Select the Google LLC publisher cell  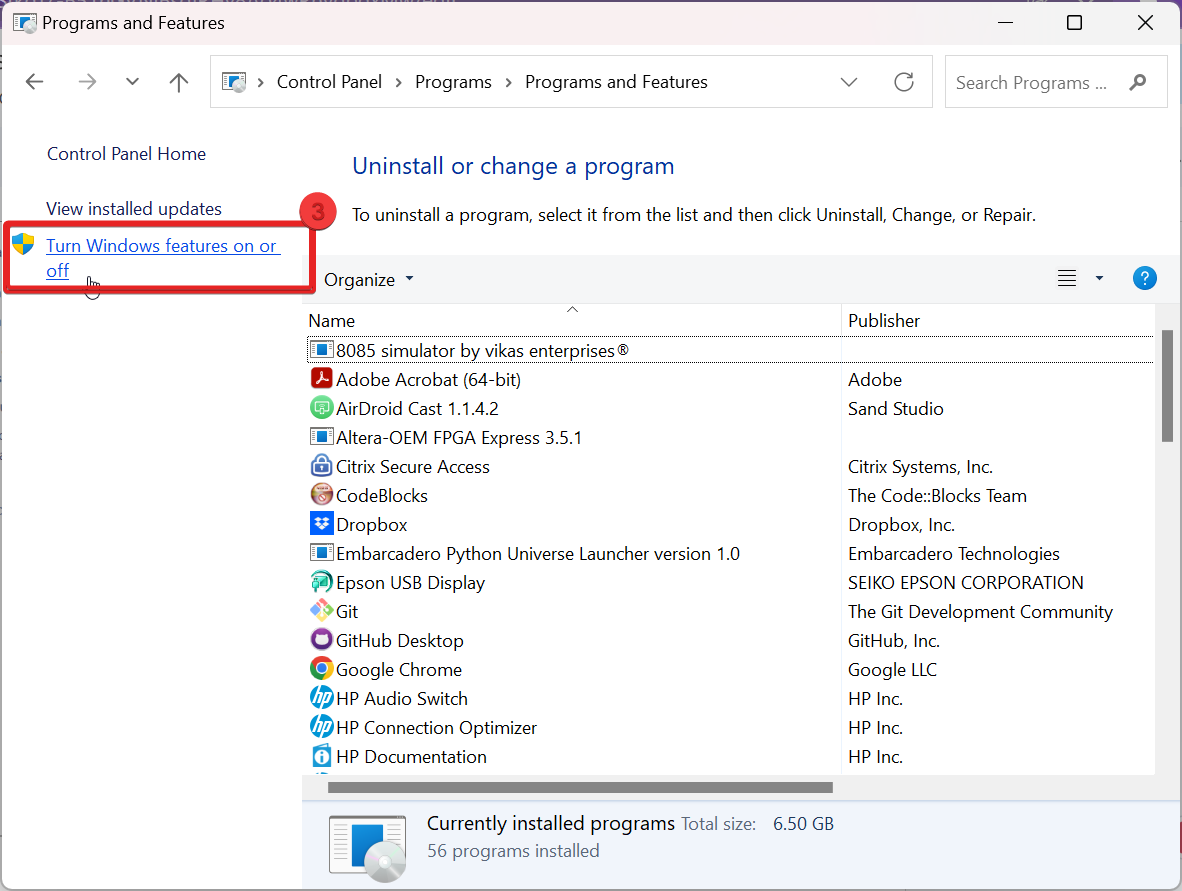click(893, 670)
